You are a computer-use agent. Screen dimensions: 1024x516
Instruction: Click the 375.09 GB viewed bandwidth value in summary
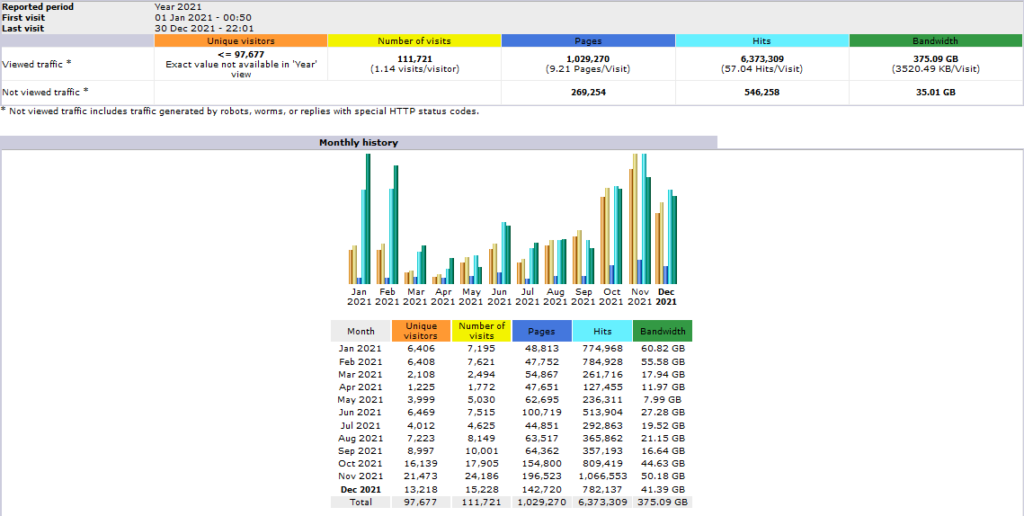[x=936, y=59]
